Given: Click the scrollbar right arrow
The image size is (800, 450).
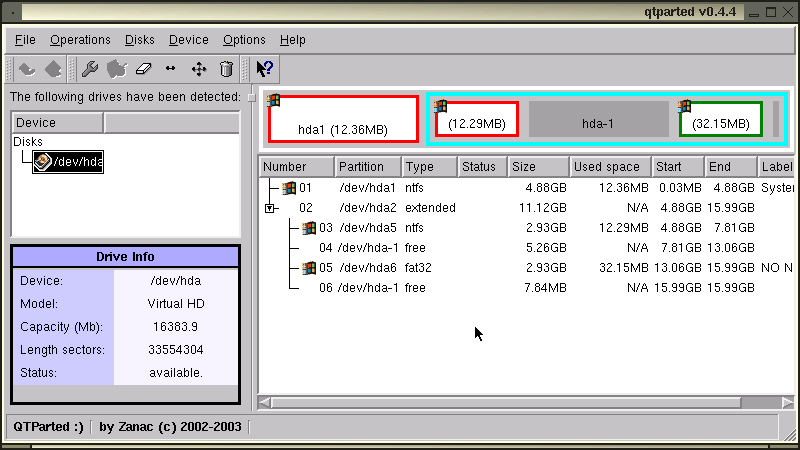Looking at the screenshot, I should pos(788,403).
